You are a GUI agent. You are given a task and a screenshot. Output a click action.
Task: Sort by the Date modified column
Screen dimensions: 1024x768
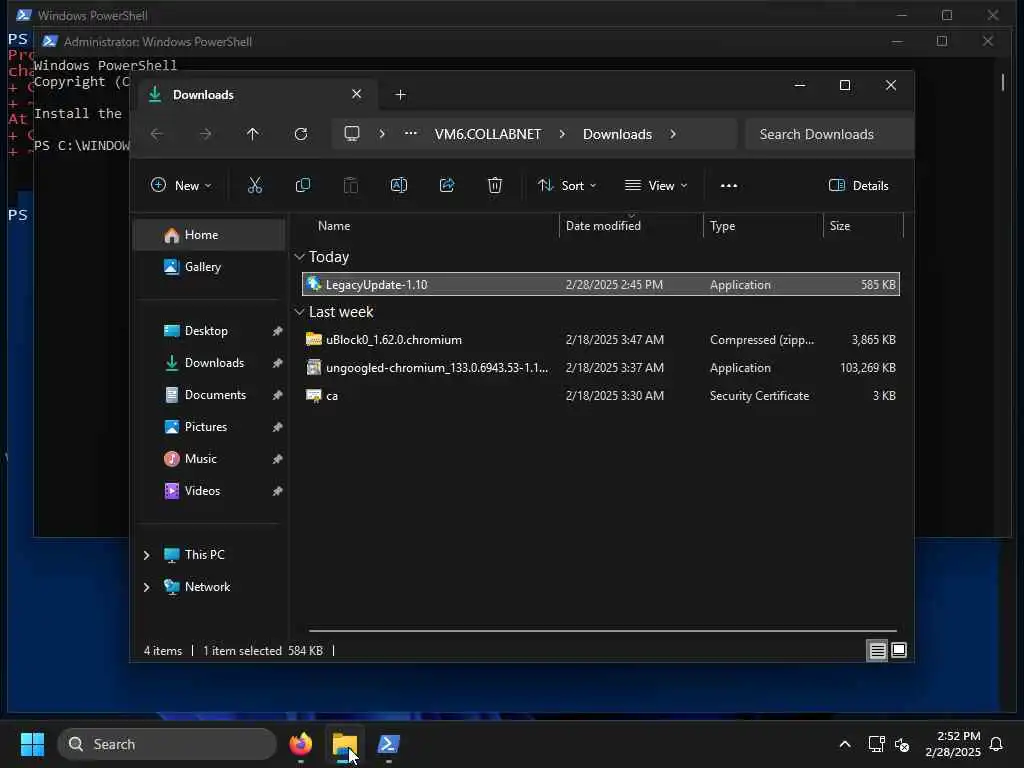631,225
